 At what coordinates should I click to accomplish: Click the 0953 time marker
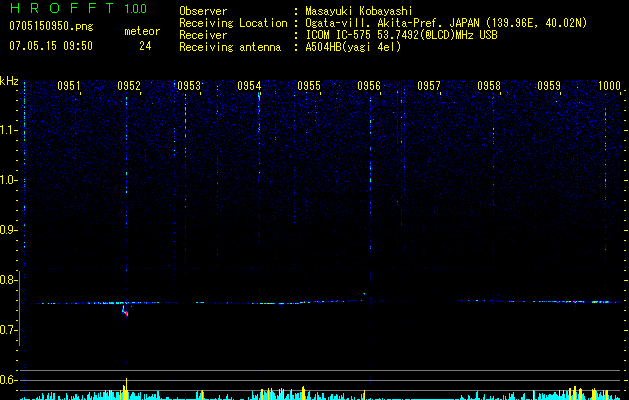(189, 85)
